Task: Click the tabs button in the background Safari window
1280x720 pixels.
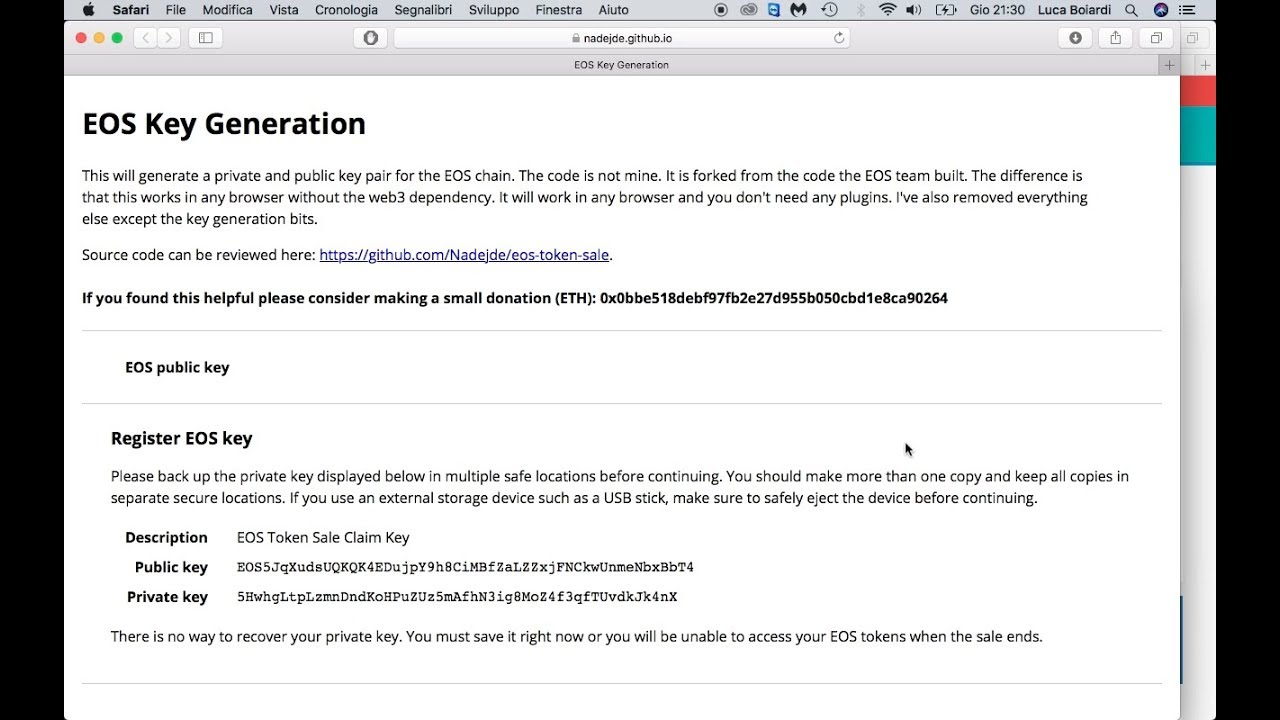Action: point(1192,38)
